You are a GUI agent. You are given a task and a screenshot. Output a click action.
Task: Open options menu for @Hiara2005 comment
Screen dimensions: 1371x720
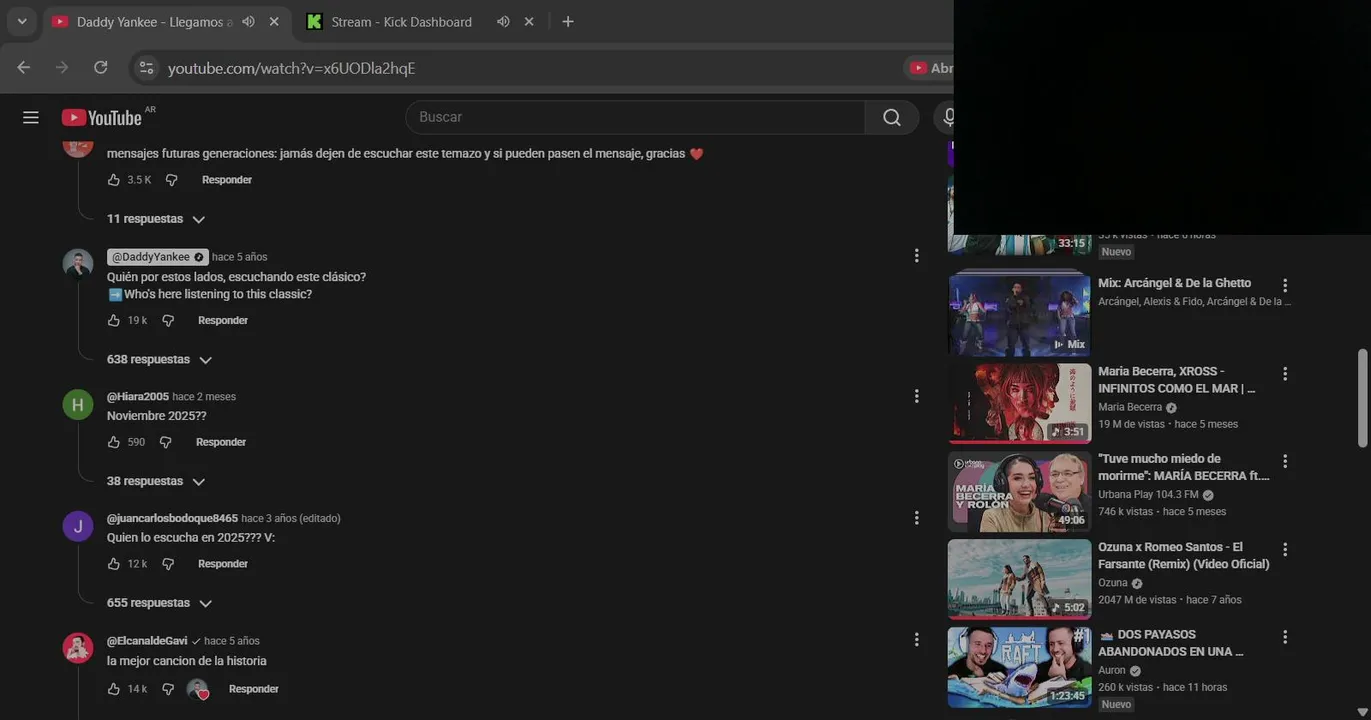(916, 396)
